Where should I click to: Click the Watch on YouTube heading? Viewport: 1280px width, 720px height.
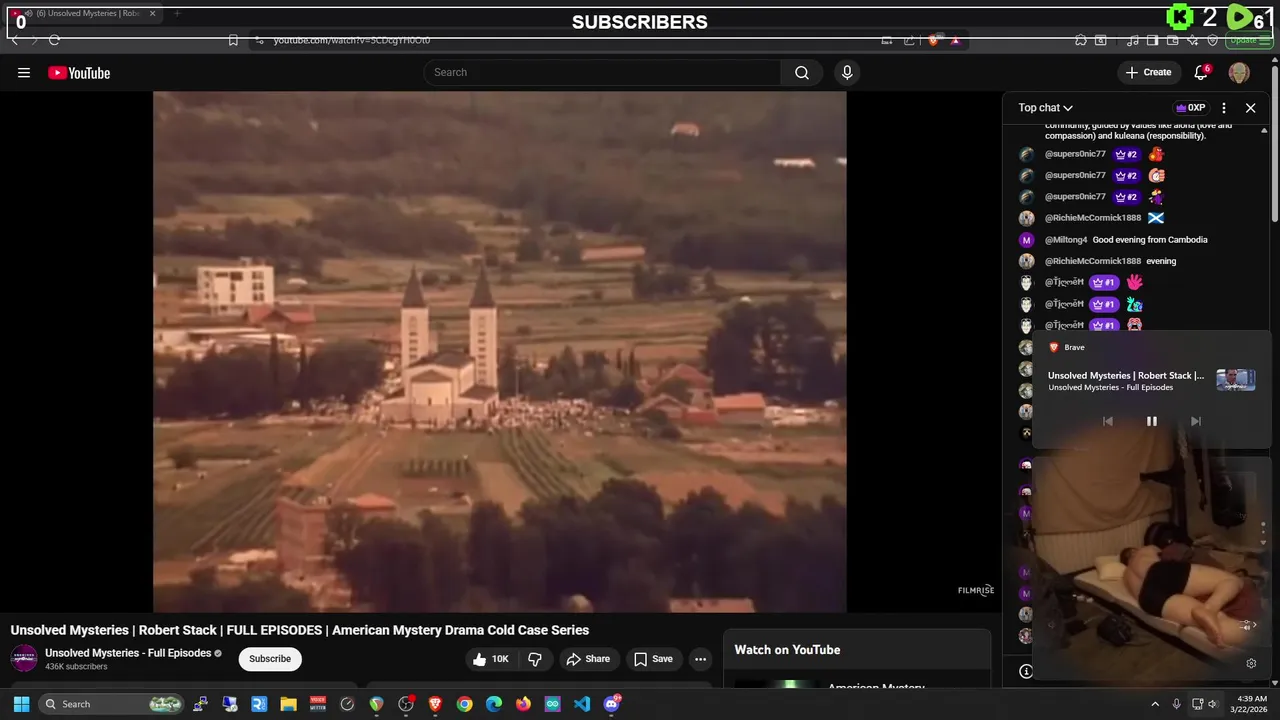(x=787, y=650)
